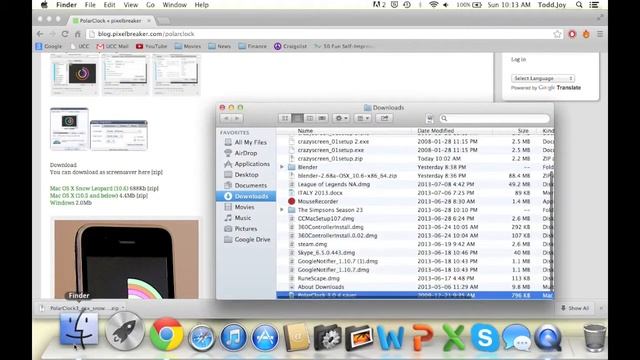
Task: Switch Finder window to icon view
Action: click(285, 118)
